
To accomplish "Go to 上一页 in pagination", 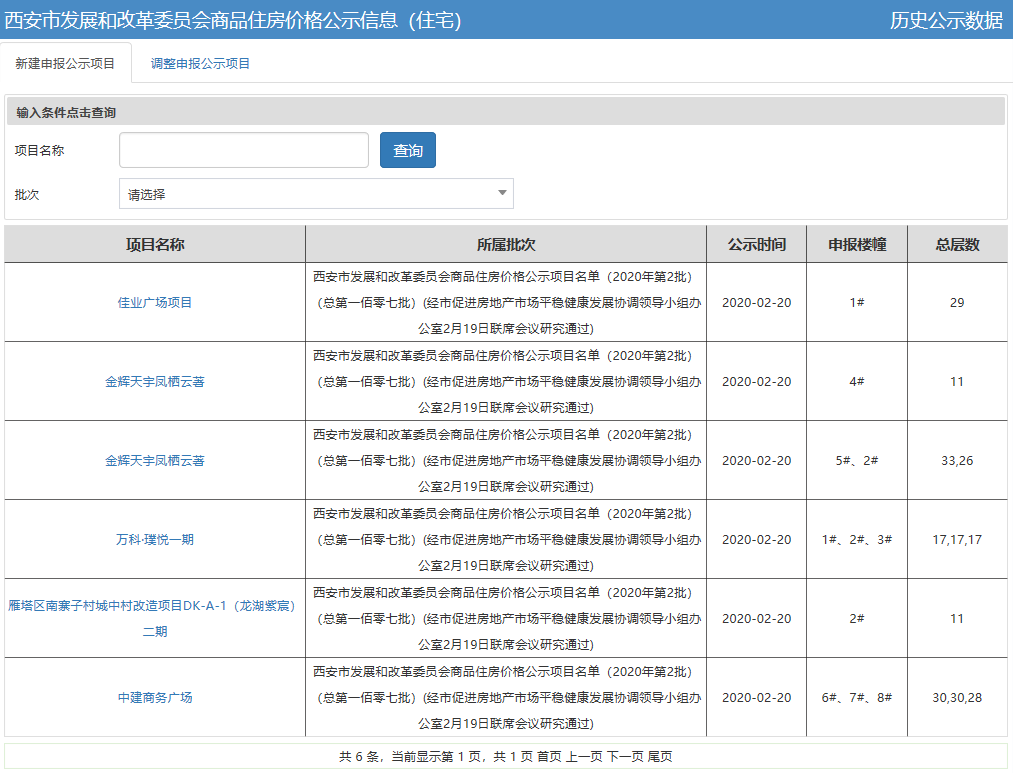I will [584, 756].
